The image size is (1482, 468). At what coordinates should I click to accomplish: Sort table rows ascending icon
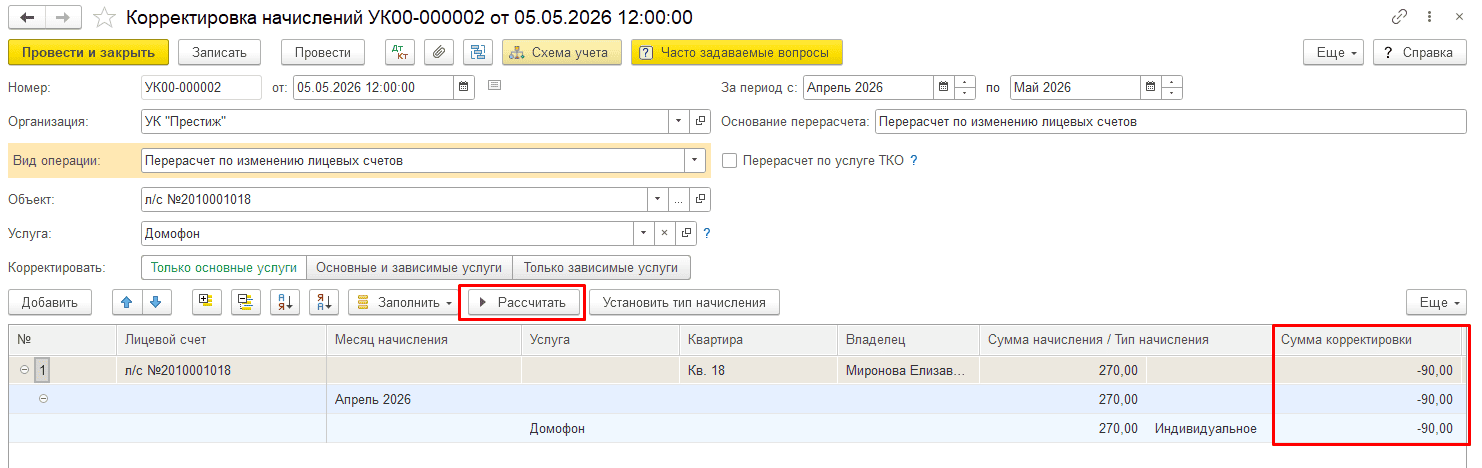pos(285,301)
